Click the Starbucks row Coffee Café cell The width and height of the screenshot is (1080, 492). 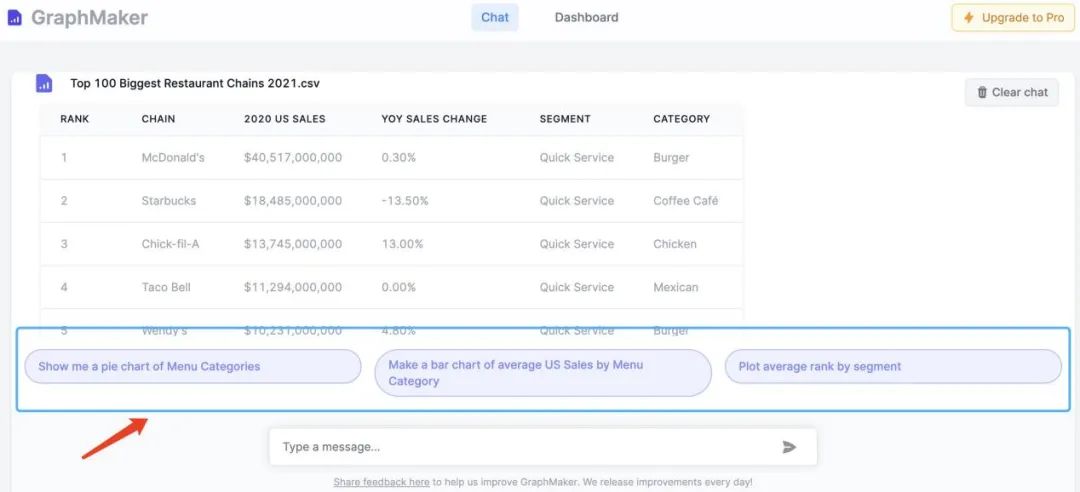685,201
